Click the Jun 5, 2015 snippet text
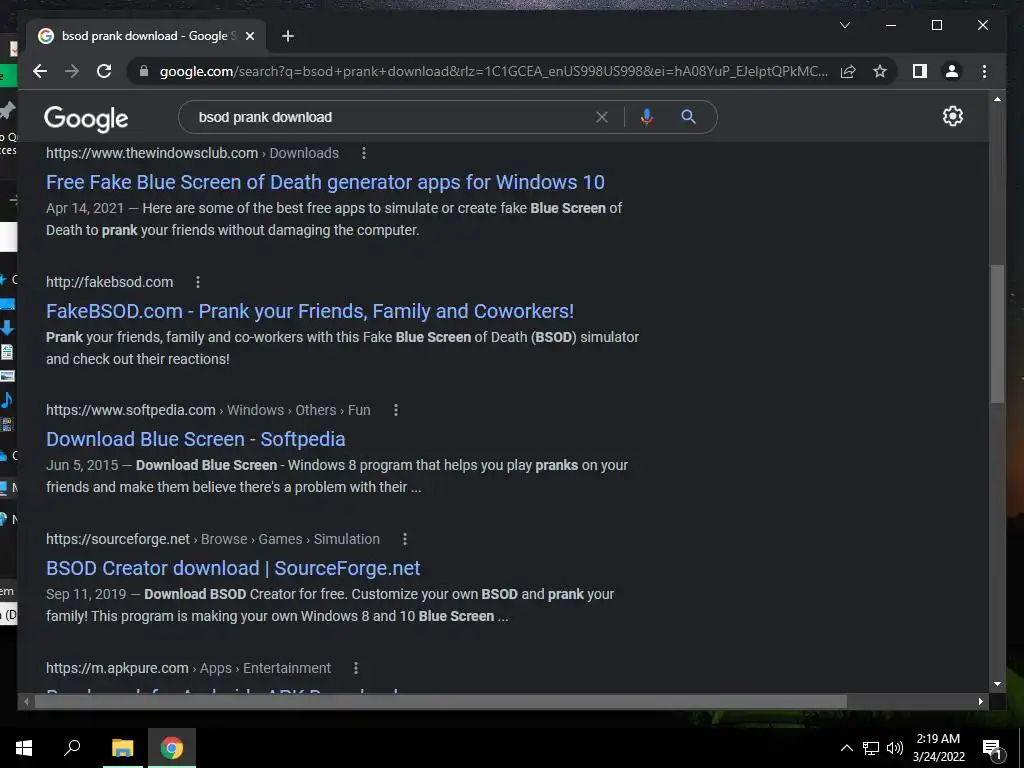The image size is (1024, 768). 82,465
